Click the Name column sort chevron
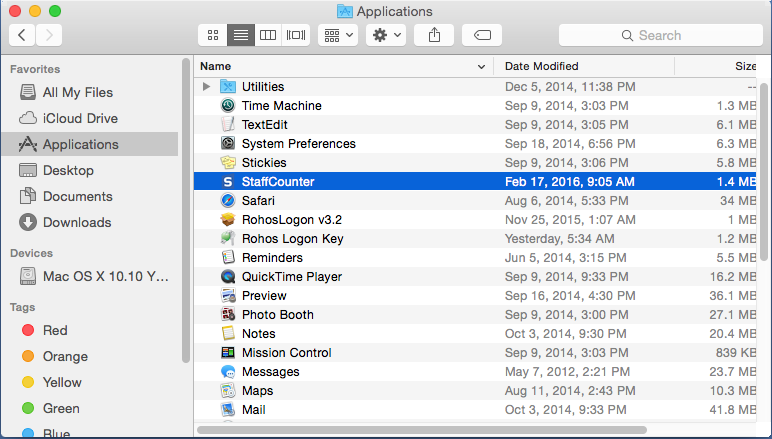772x439 pixels. 481,66
